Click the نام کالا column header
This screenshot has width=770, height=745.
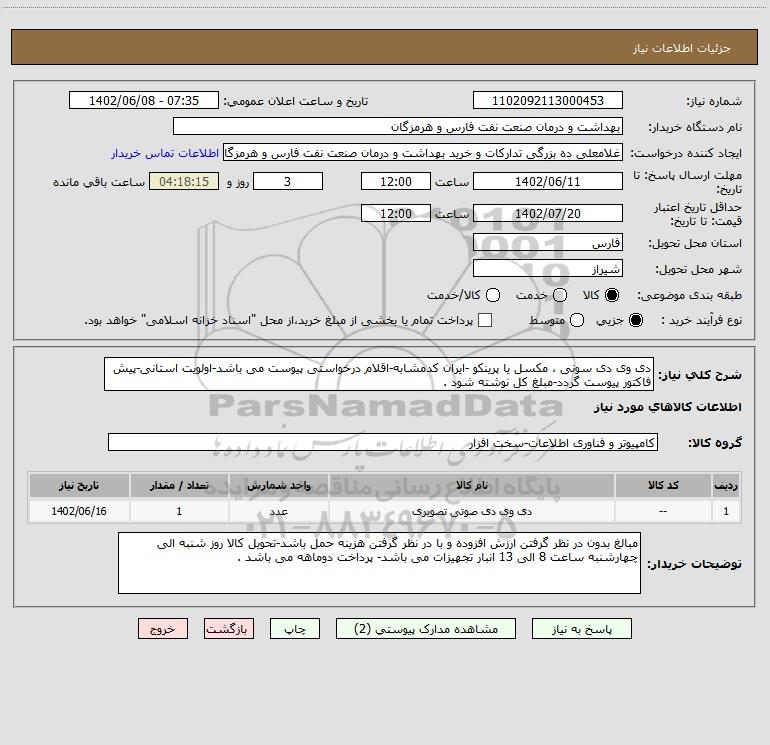point(472,485)
